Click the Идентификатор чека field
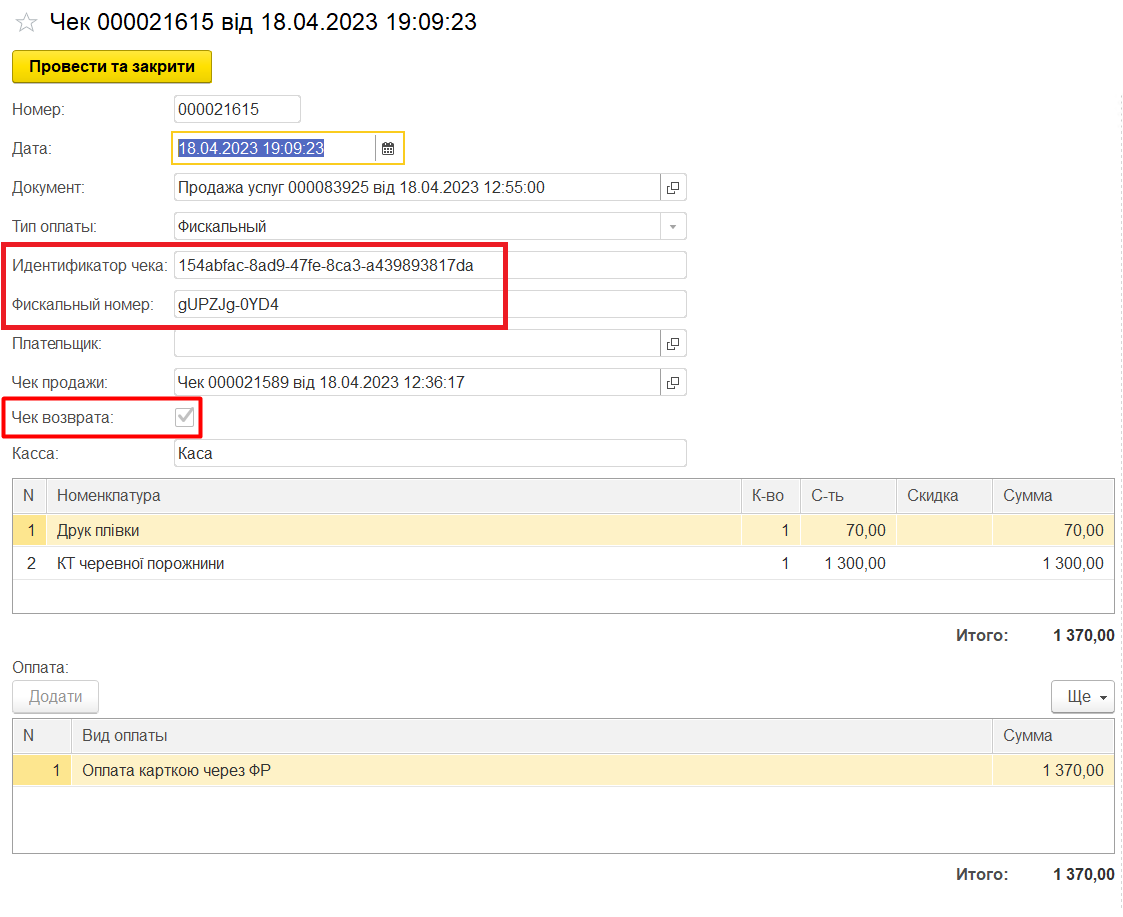 (430, 266)
